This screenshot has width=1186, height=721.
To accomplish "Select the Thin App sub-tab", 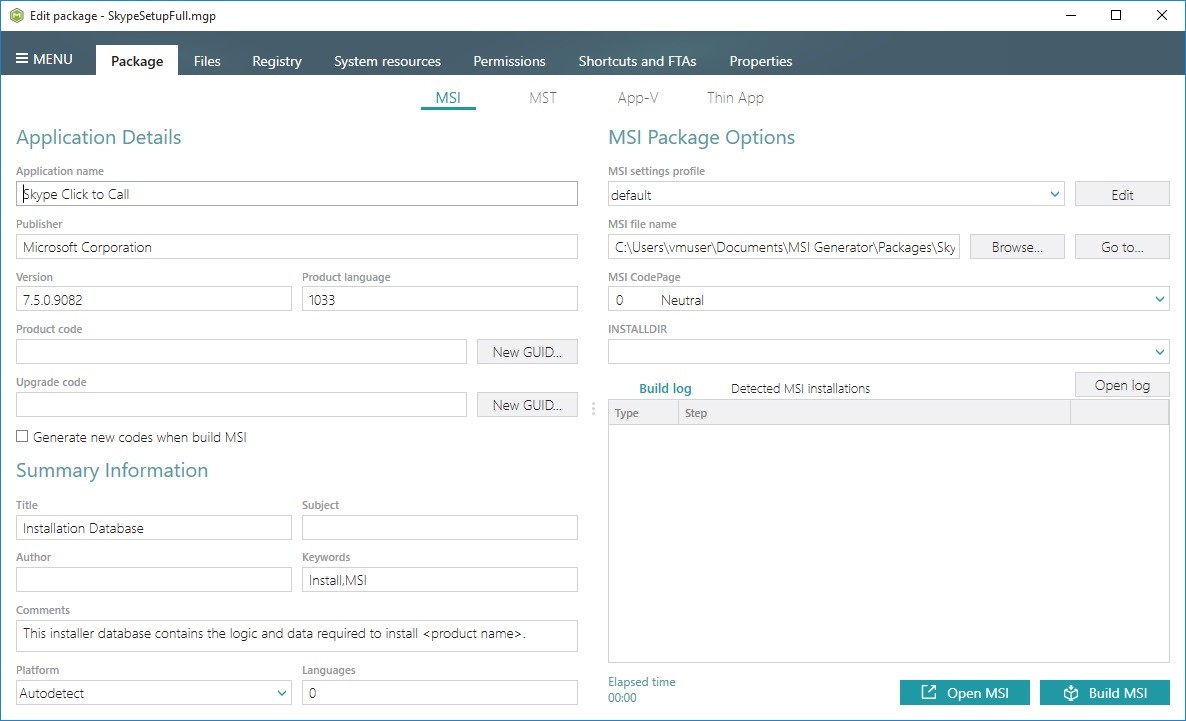I will 735,98.
